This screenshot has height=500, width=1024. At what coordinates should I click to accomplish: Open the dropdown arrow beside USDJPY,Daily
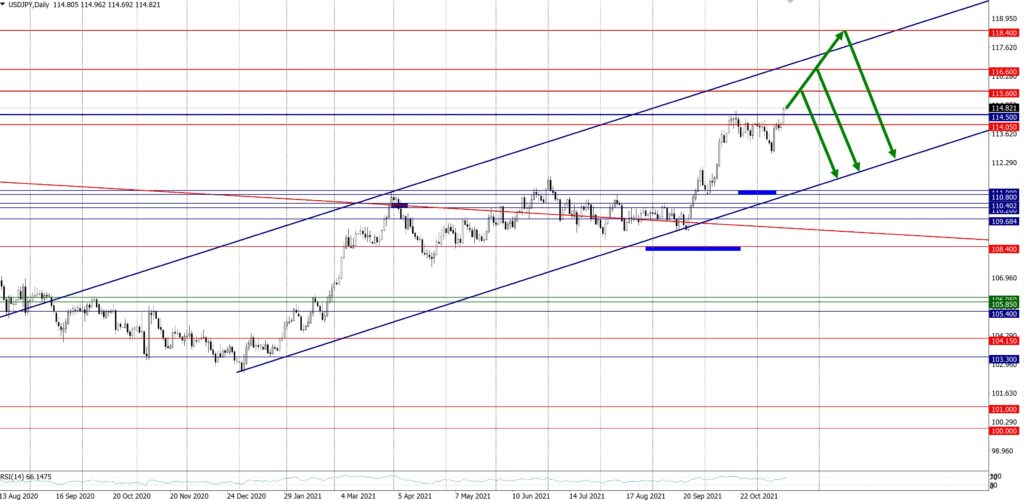coord(5,5)
